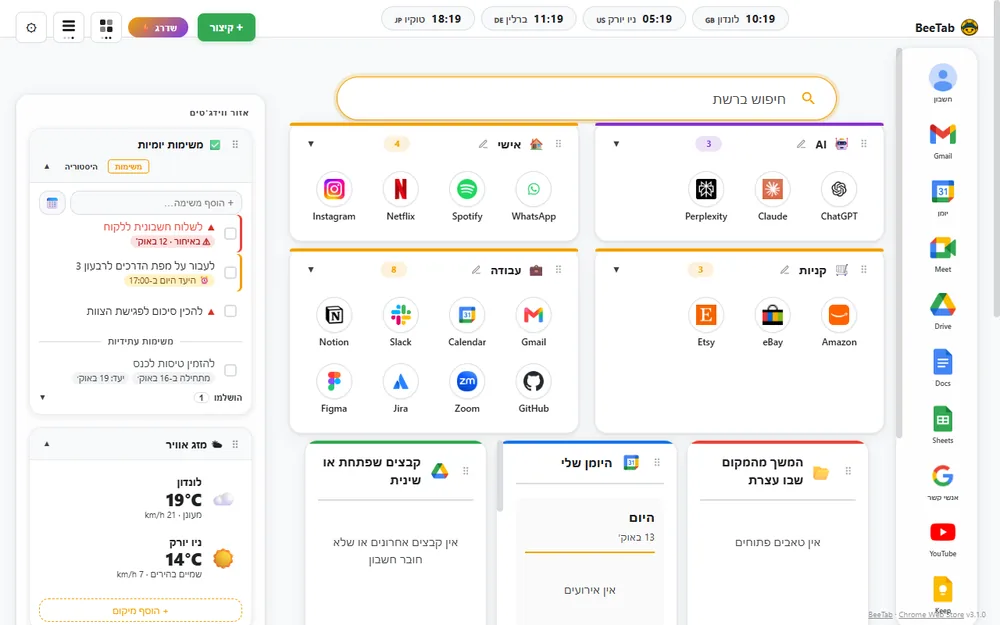Open Google Drive in the sidebar

click(943, 311)
